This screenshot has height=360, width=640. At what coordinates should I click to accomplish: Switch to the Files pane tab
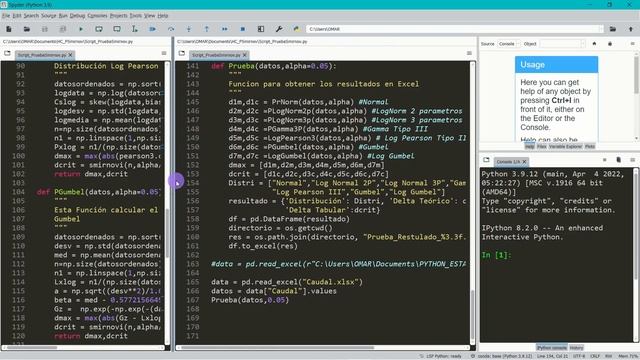[541, 146]
